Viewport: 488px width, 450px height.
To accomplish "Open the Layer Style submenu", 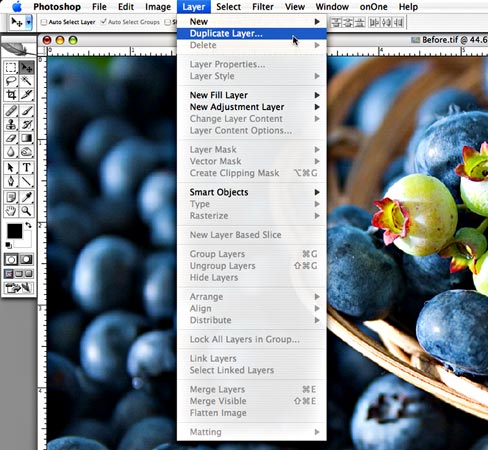I will point(252,76).
